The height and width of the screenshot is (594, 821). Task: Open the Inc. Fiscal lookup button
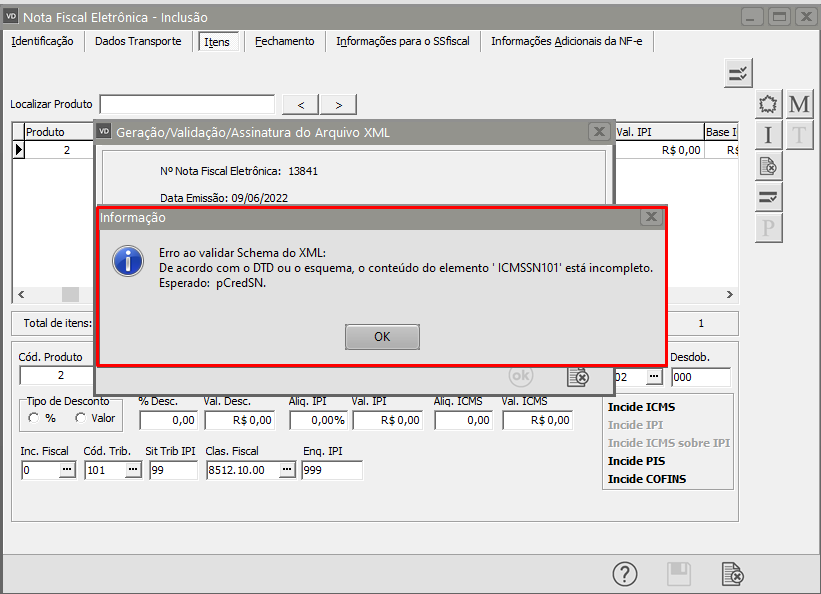[x=67, y=470]
